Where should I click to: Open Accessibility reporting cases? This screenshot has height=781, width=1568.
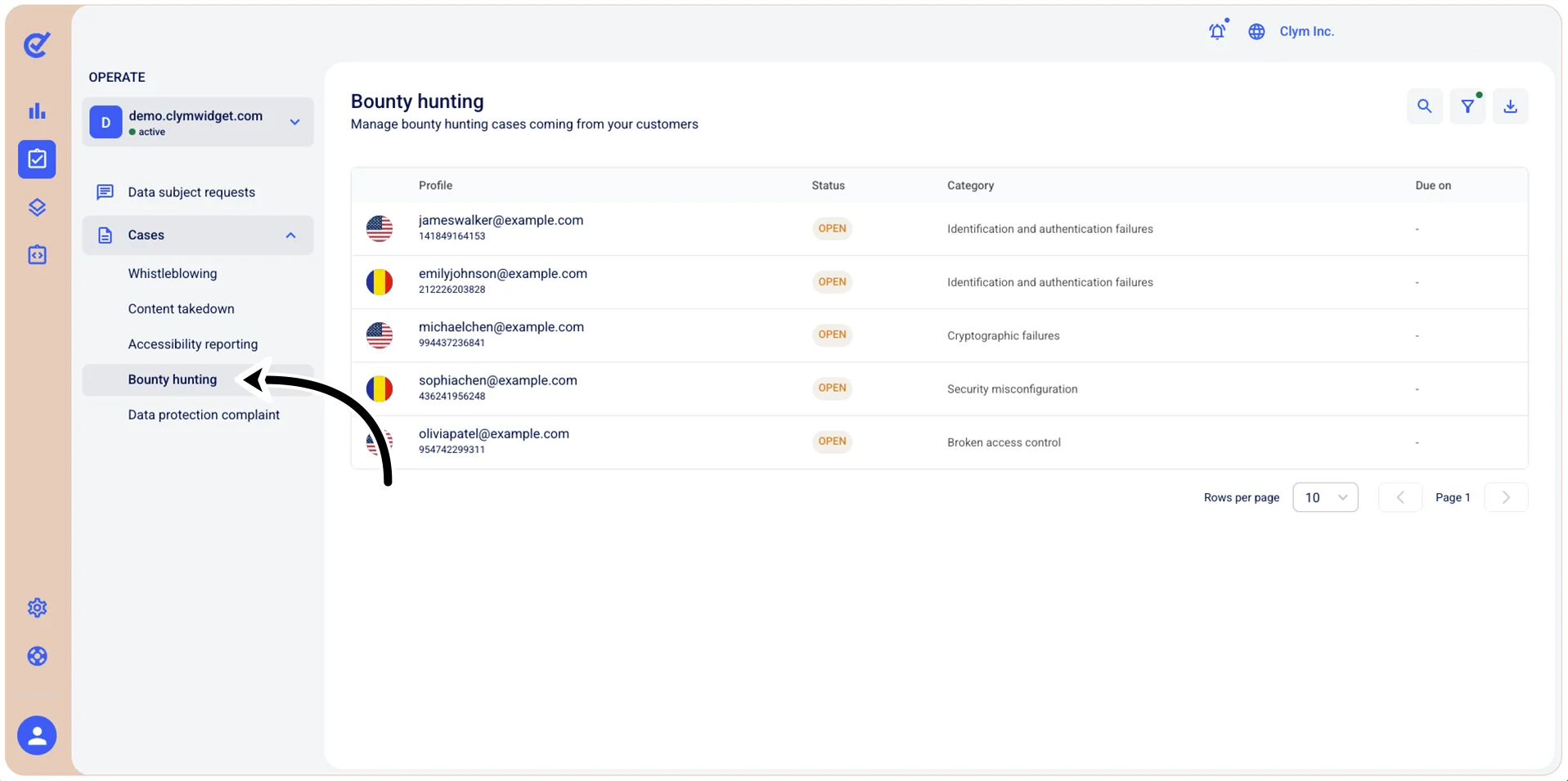pyautogui.click(x=193, y=344)
